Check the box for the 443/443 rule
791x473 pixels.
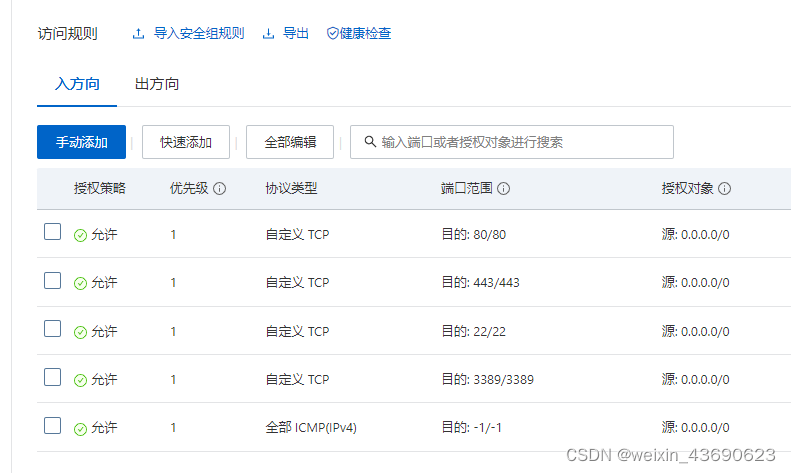tap(52, 280)
